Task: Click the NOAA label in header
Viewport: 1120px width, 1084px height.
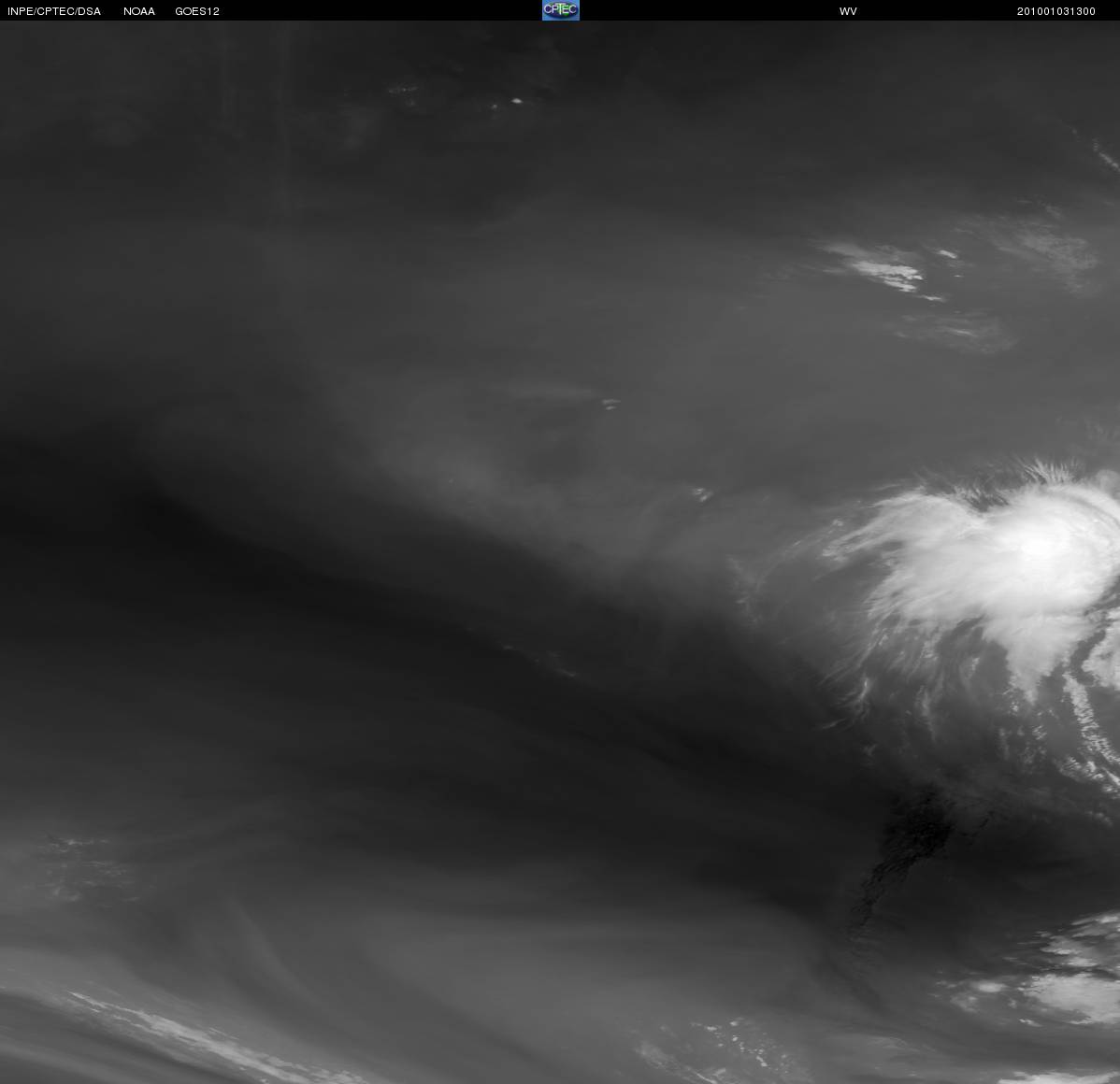Action: pyautogui.click(x=139, y=11)
